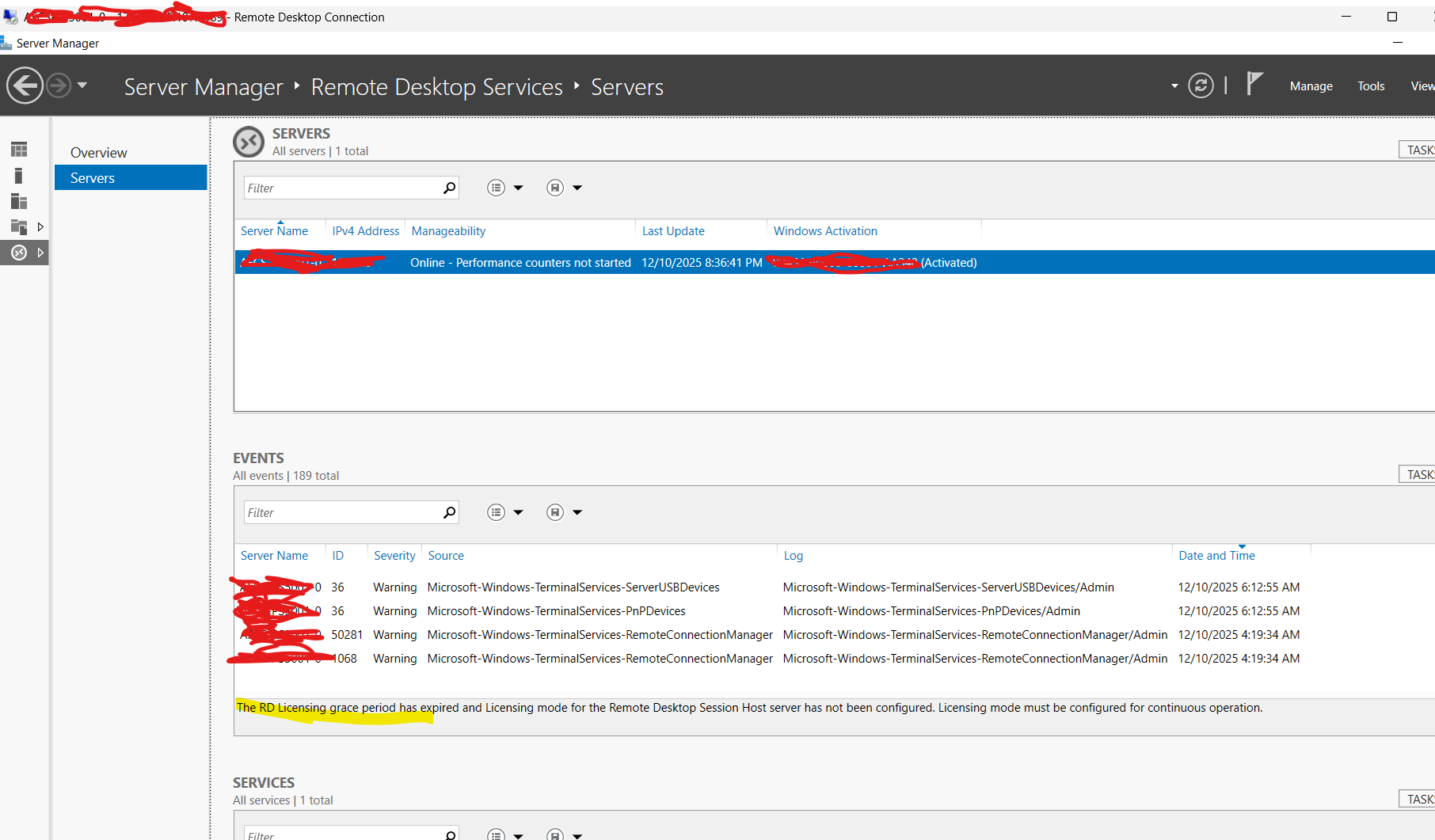
Task: Click the RD Licensing grace period message
Action: tap(749, 708)
